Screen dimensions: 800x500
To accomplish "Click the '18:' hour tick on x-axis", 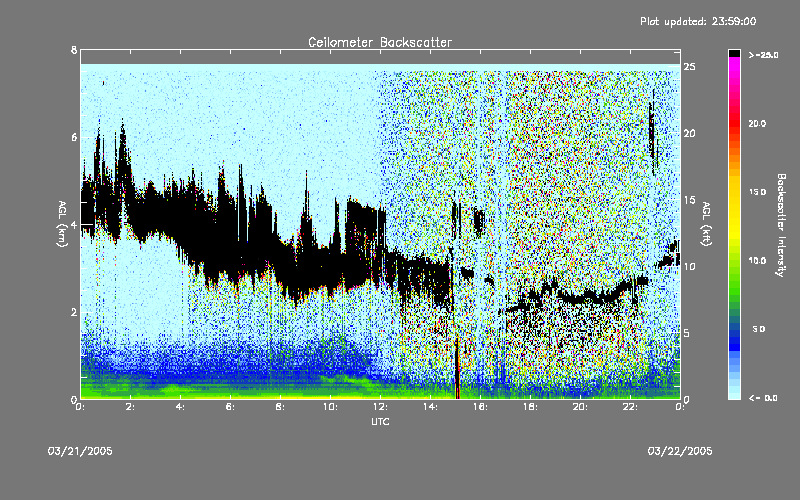I will (530, 407).
